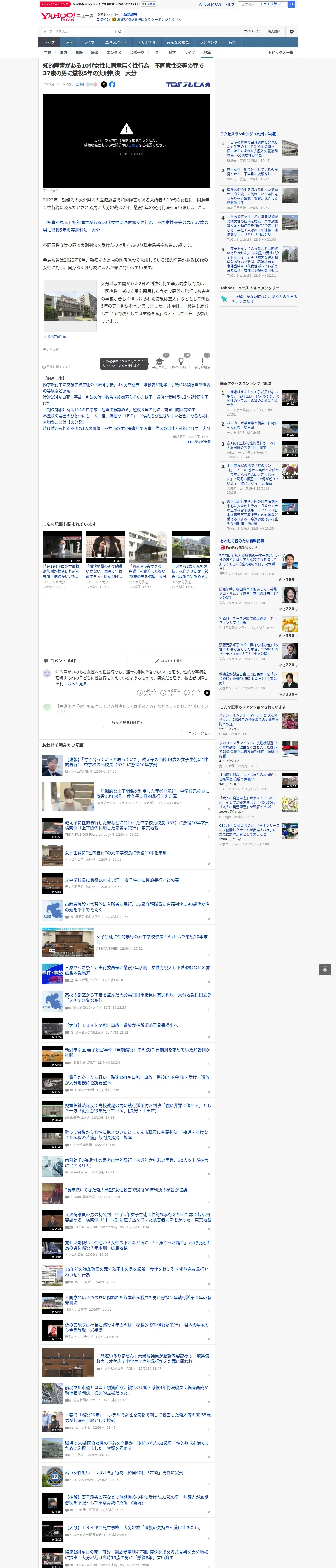Open paid article 税込165円 item thumbnail
The image size is (336, 1568).
pyautogui.click(x=290, y=561)
